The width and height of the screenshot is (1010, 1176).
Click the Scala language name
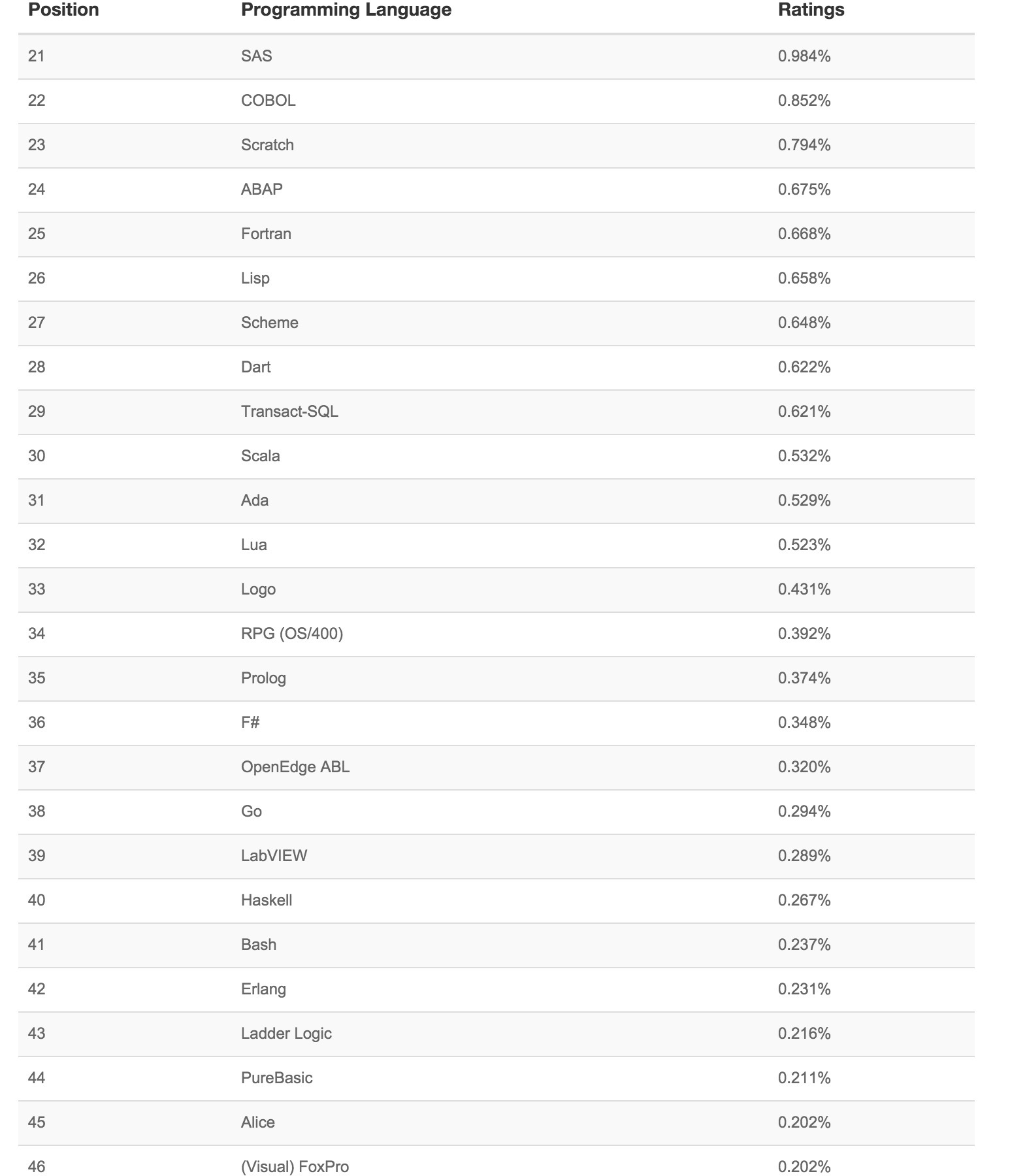pos(260,456)
